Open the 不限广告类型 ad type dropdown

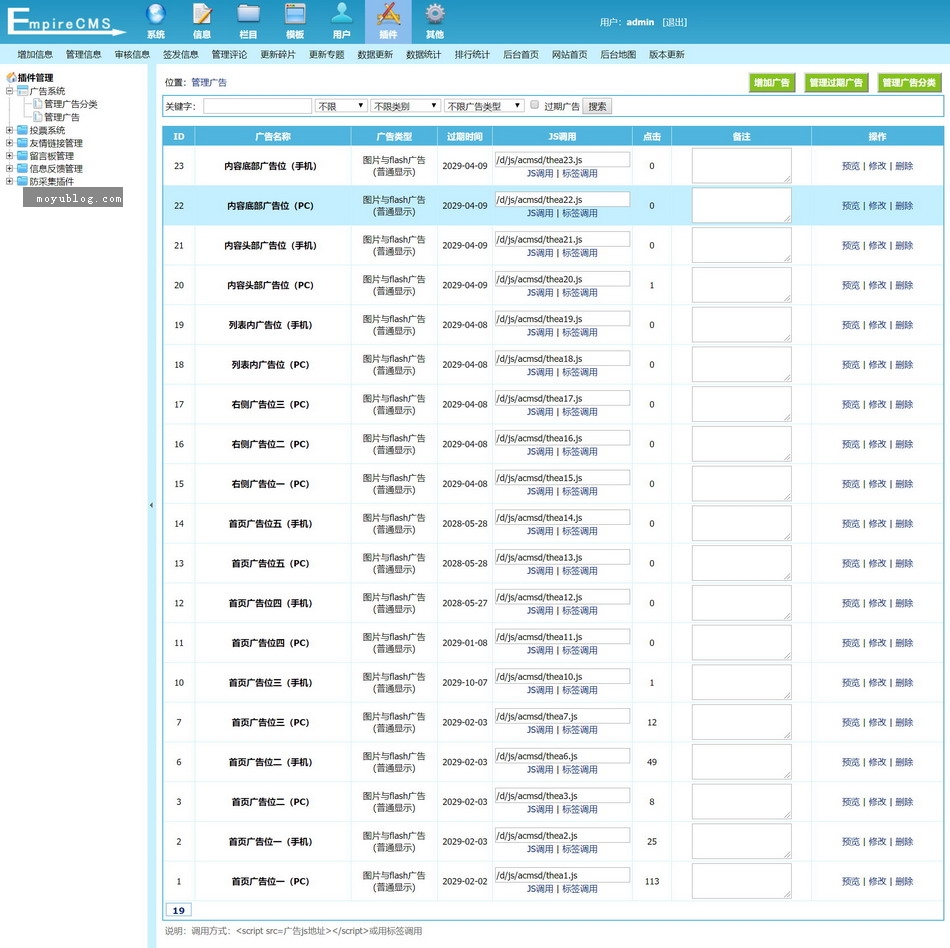(484, 106)
